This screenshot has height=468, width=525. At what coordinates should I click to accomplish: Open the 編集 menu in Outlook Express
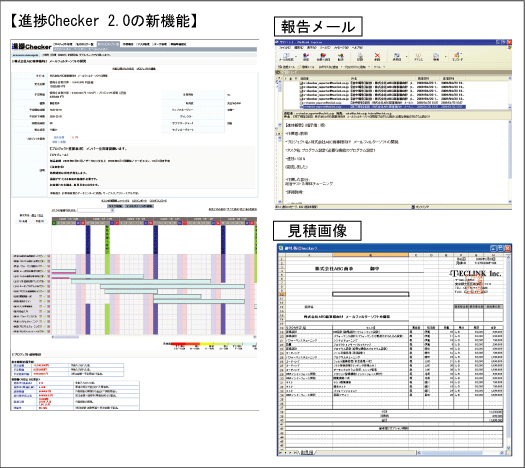pos(299,48)
